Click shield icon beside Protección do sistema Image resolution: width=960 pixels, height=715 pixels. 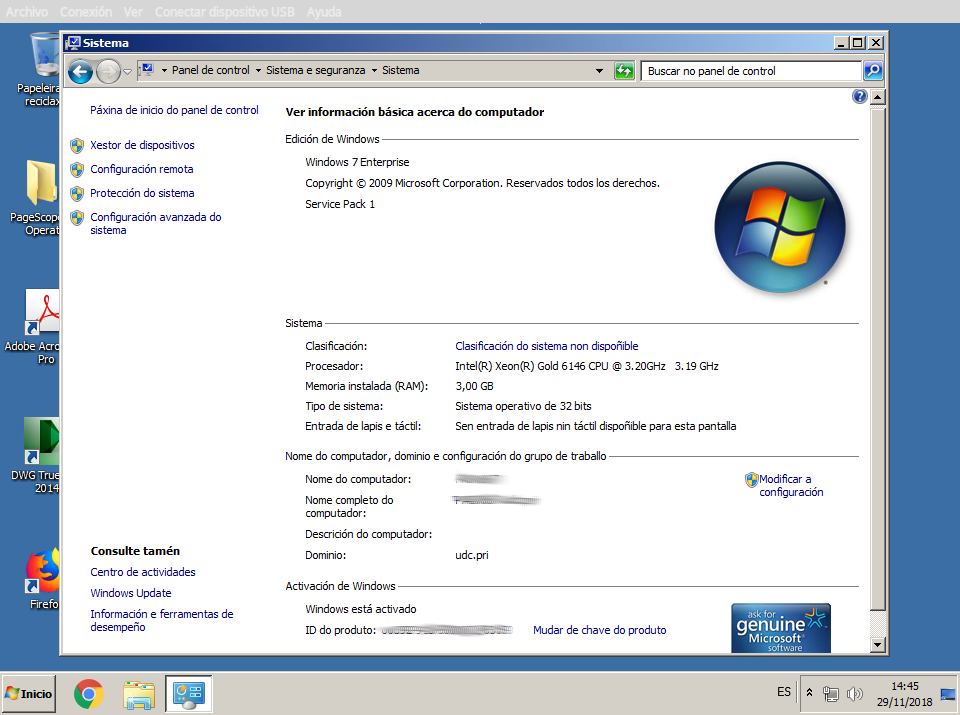click(77, 194)
